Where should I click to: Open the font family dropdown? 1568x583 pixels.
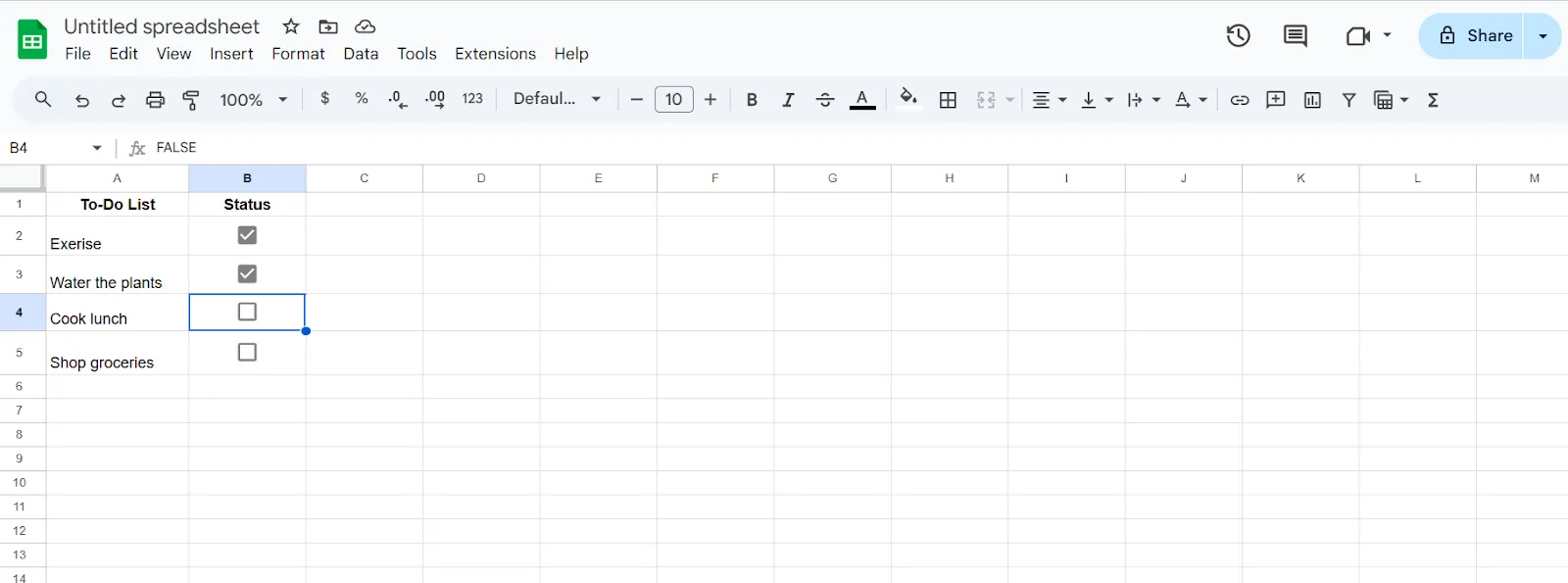(x=557, y=99)
